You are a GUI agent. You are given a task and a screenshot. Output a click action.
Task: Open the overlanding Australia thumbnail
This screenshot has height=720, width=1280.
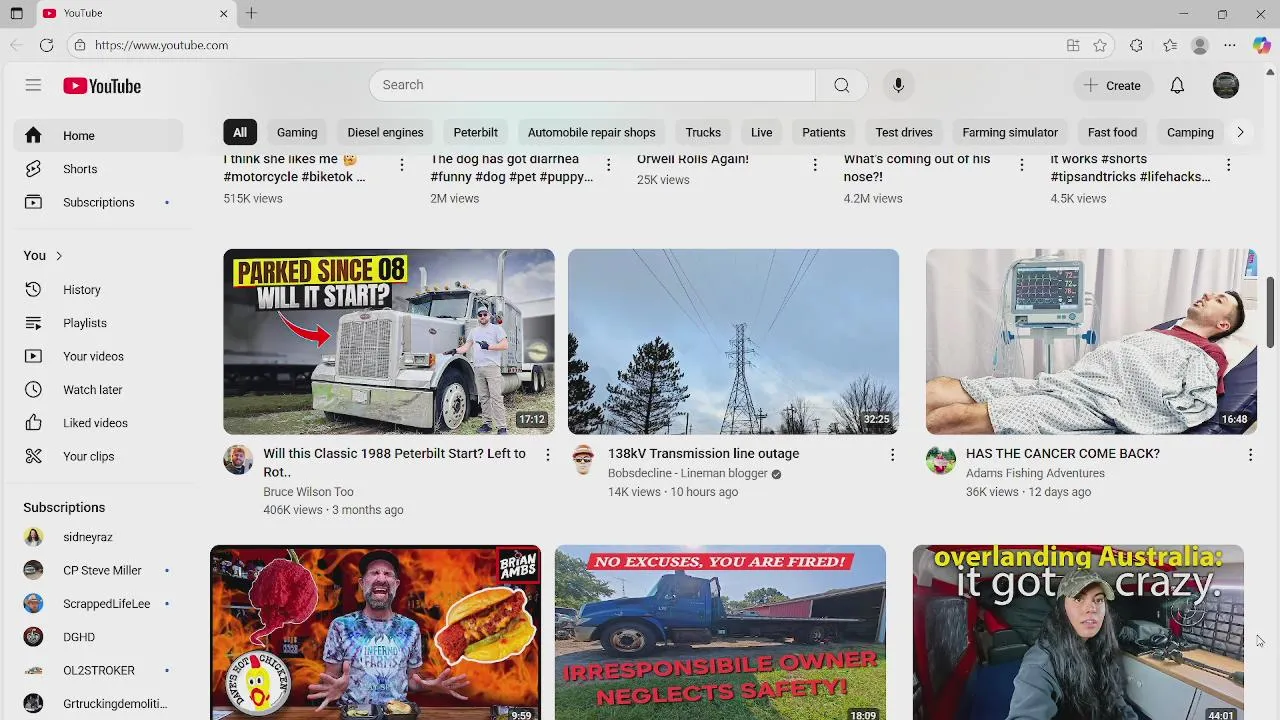(x=1078, y=632)
